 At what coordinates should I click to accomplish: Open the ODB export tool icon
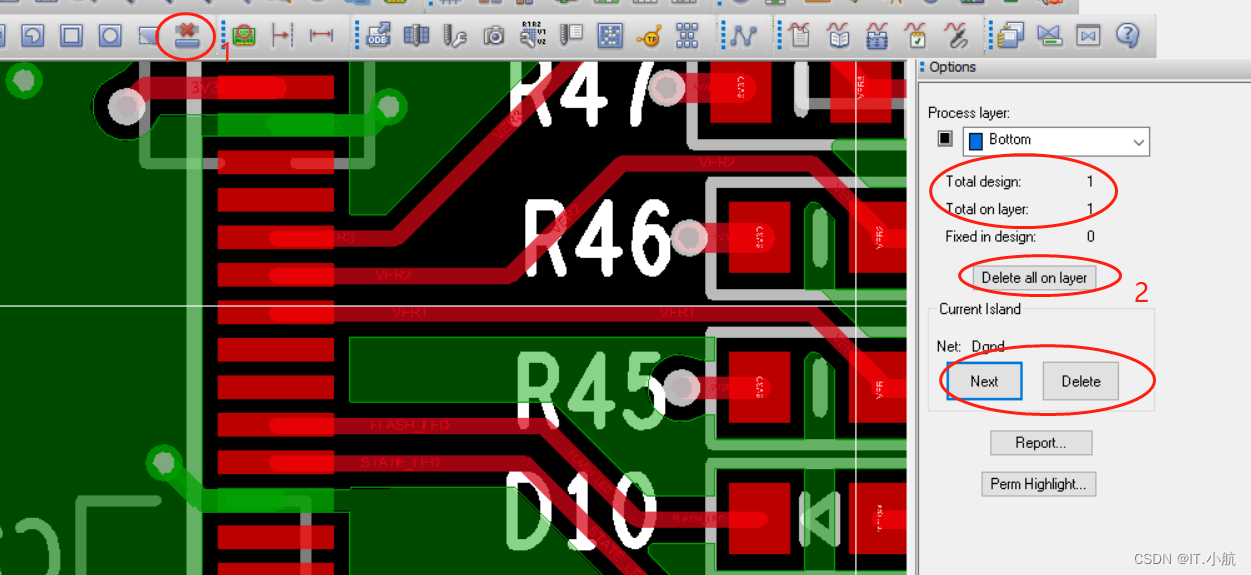[379, 36]
